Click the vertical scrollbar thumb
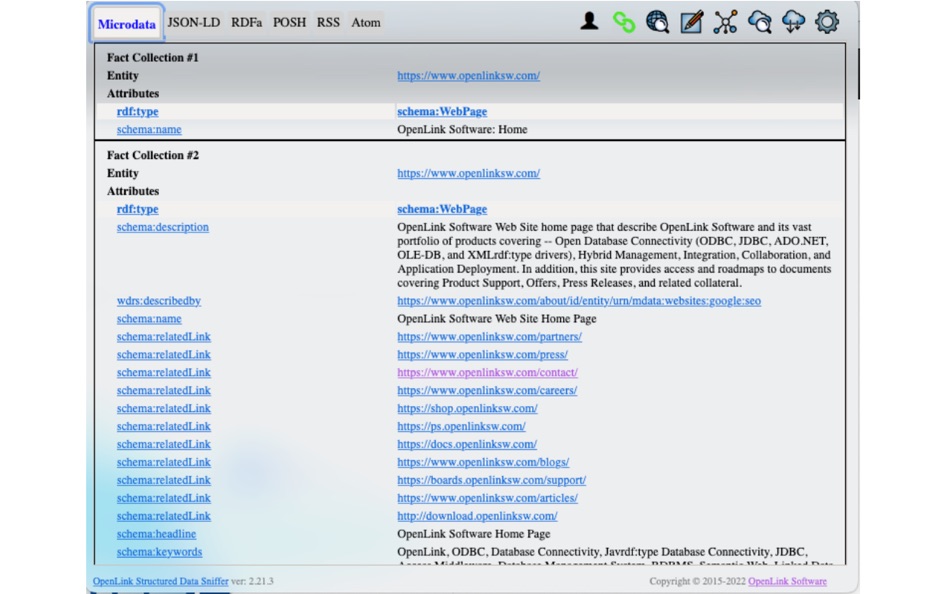Image resolution: width=950 pixels, height=594 pixels. [858, 74]
